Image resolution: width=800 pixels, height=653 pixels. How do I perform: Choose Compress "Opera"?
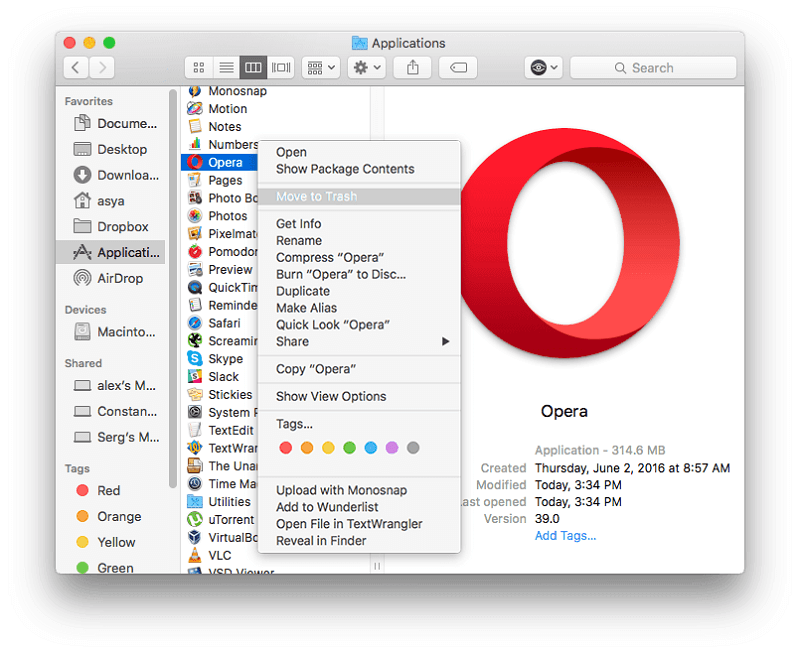(x=359, y=257)
